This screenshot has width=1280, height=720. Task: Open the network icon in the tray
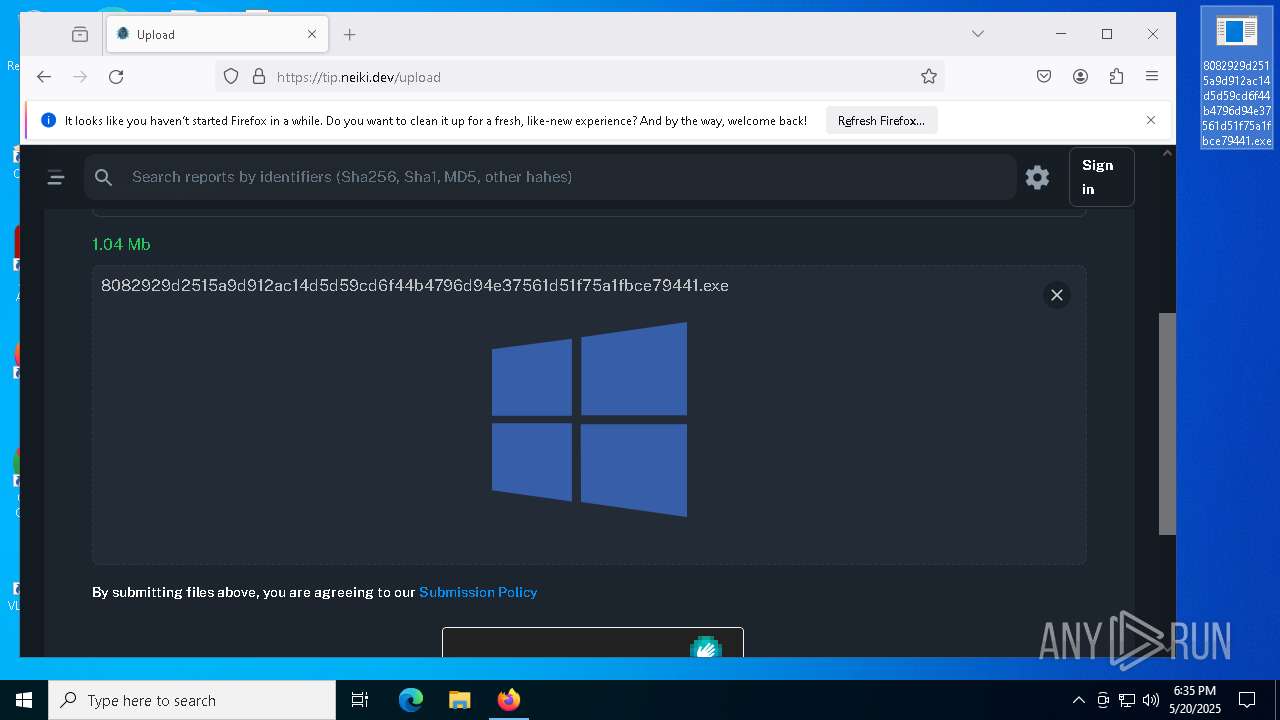click(1126, 700)
